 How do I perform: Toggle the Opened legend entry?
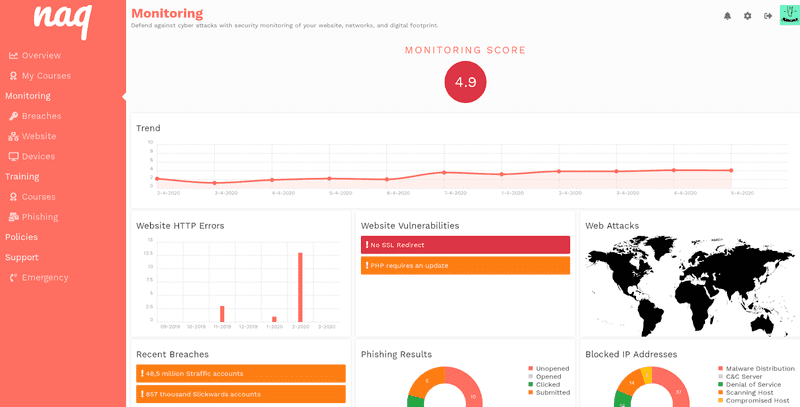[545, 376]
